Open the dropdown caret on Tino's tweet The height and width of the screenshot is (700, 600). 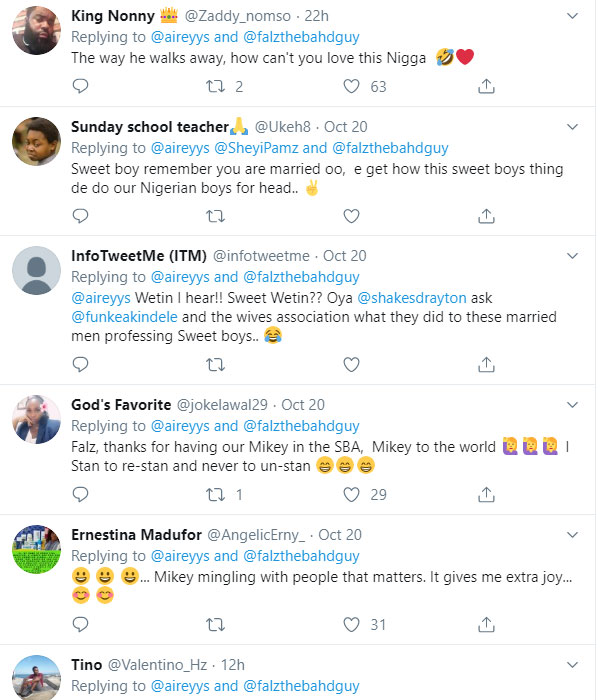(x=572, y=664)
